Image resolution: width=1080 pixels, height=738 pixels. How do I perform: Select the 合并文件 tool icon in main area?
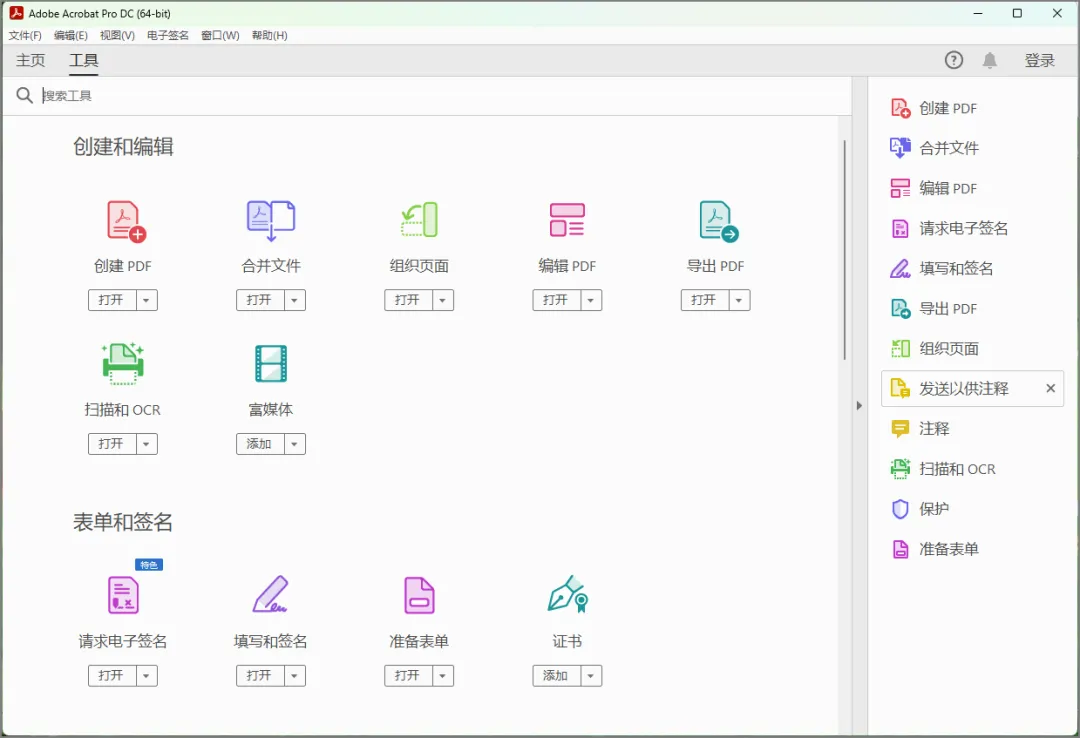(271, 221)
